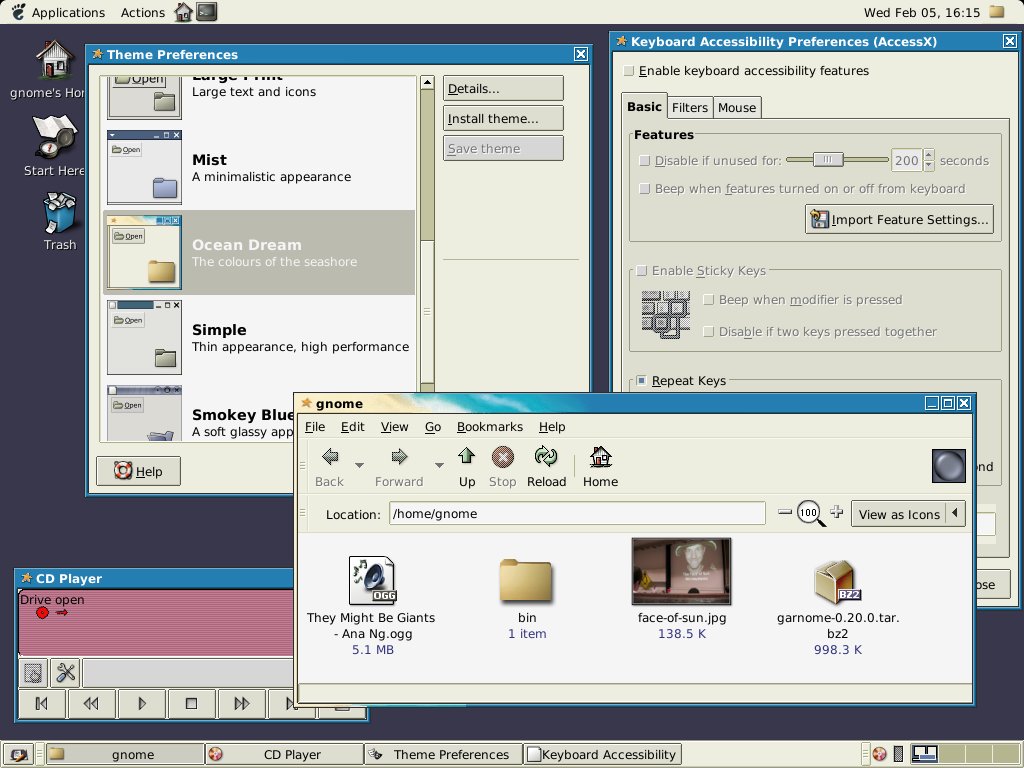Screen dimensions: 1024x768
Task: Open the Help menu in the file browser
Action: click(552, 426)
